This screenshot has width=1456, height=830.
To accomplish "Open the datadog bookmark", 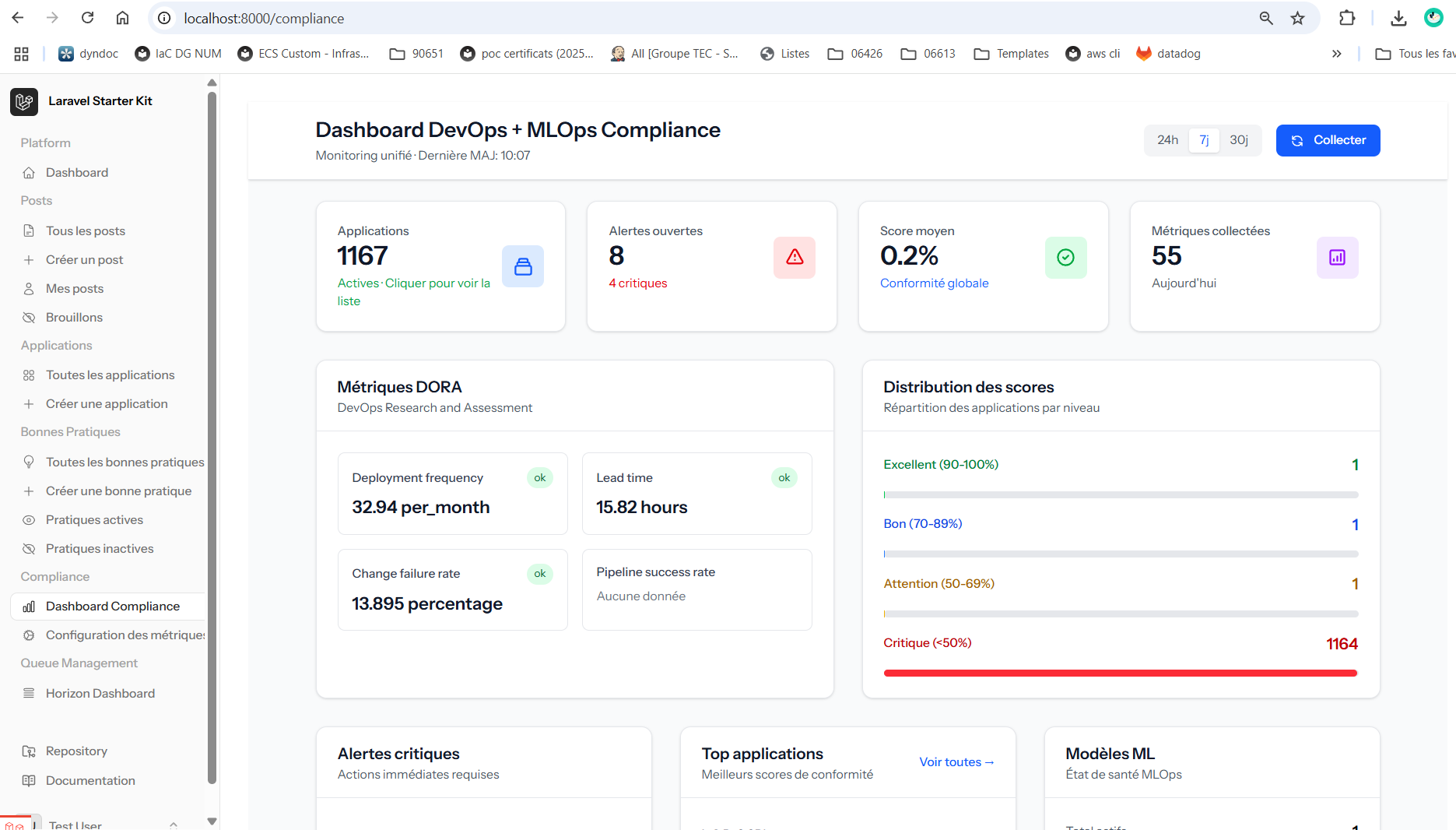I will point(1168,54).
